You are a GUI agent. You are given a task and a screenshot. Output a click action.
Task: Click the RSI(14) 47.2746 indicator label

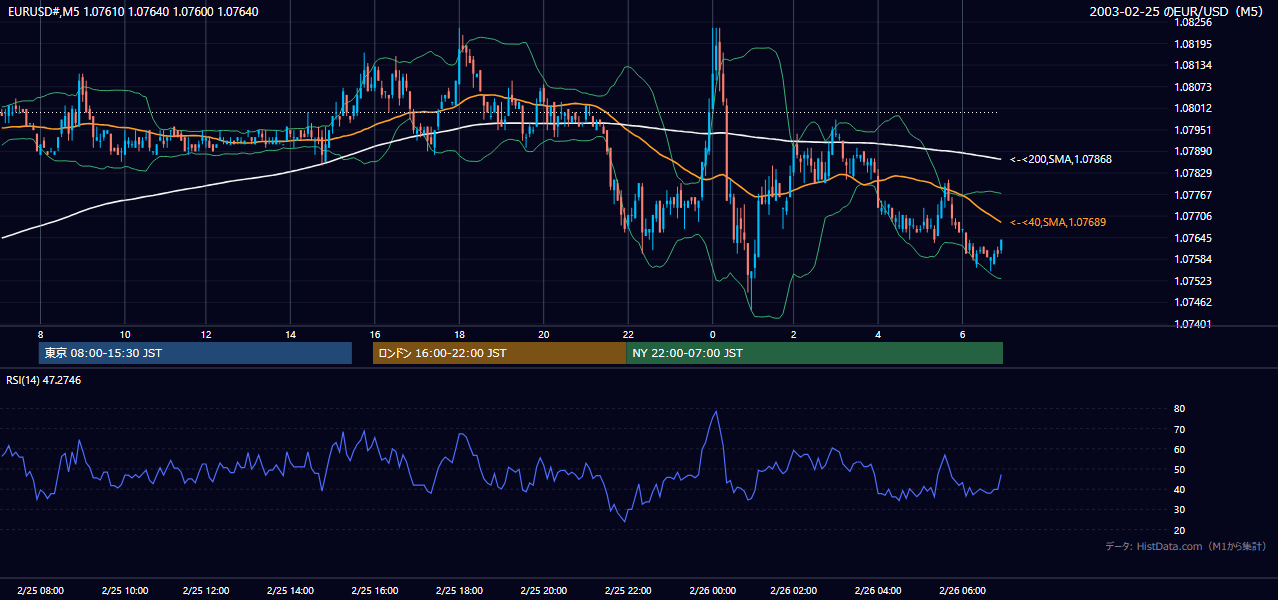point(44,380)
